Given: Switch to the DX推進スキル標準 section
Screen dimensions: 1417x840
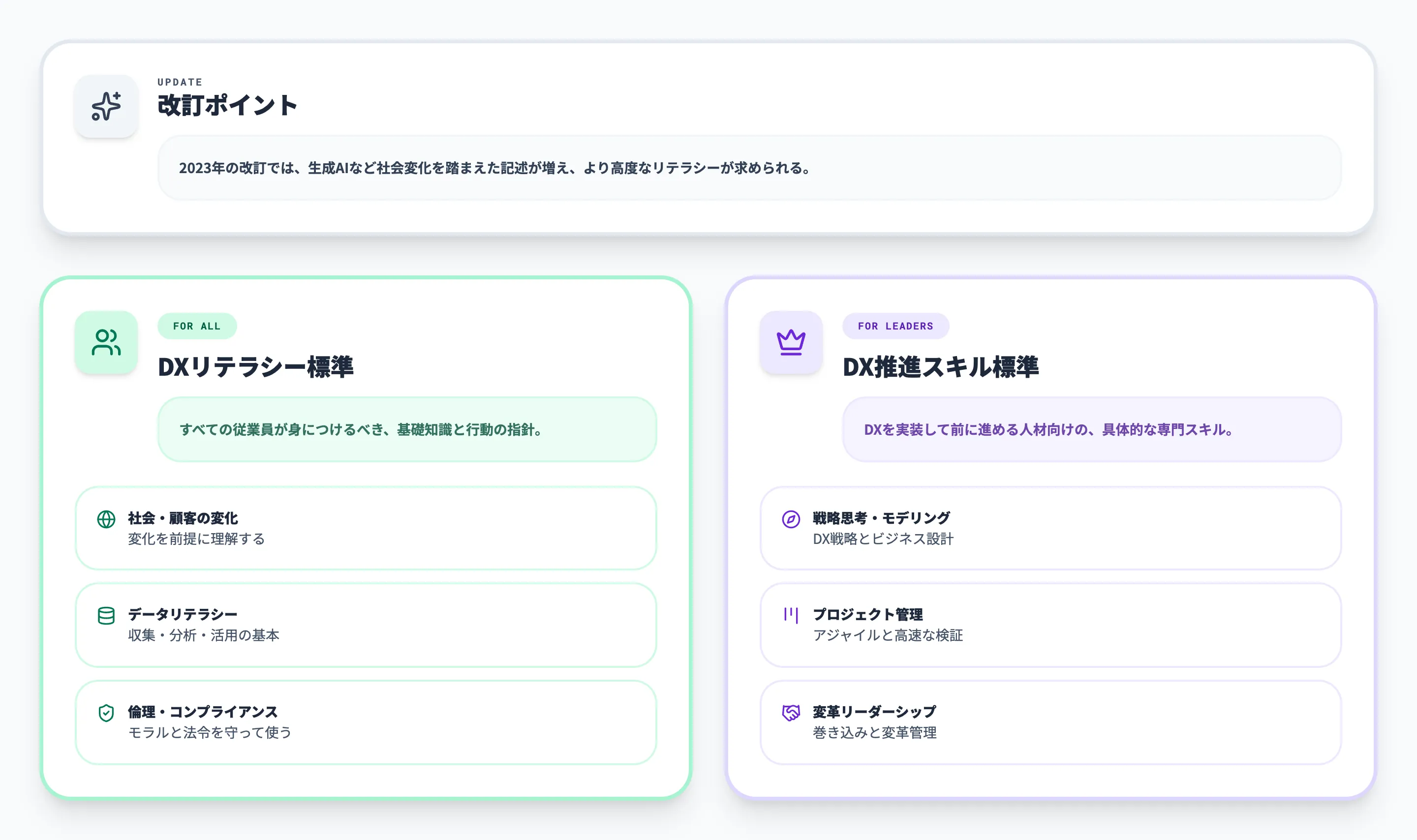Looking at the screenshot, I should (x=941, y=367).
